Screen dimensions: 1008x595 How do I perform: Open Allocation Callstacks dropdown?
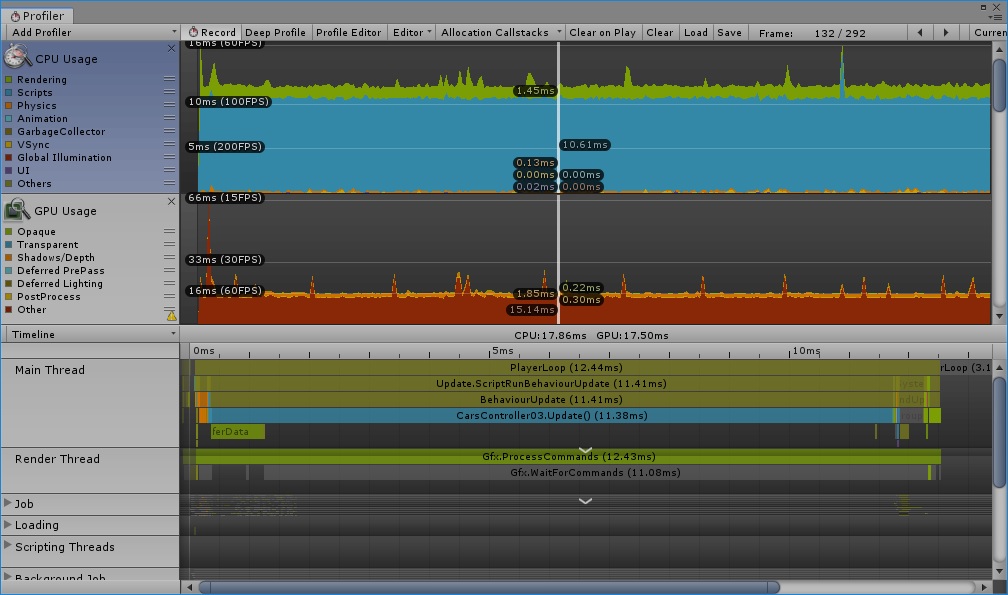pos(501,32)
